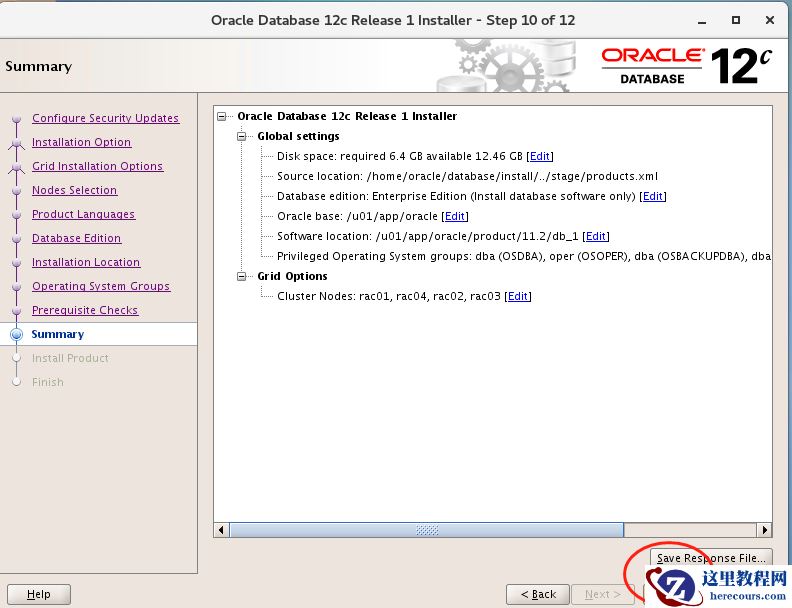
Task: Edit the Software location path
Action: (596, 236)
